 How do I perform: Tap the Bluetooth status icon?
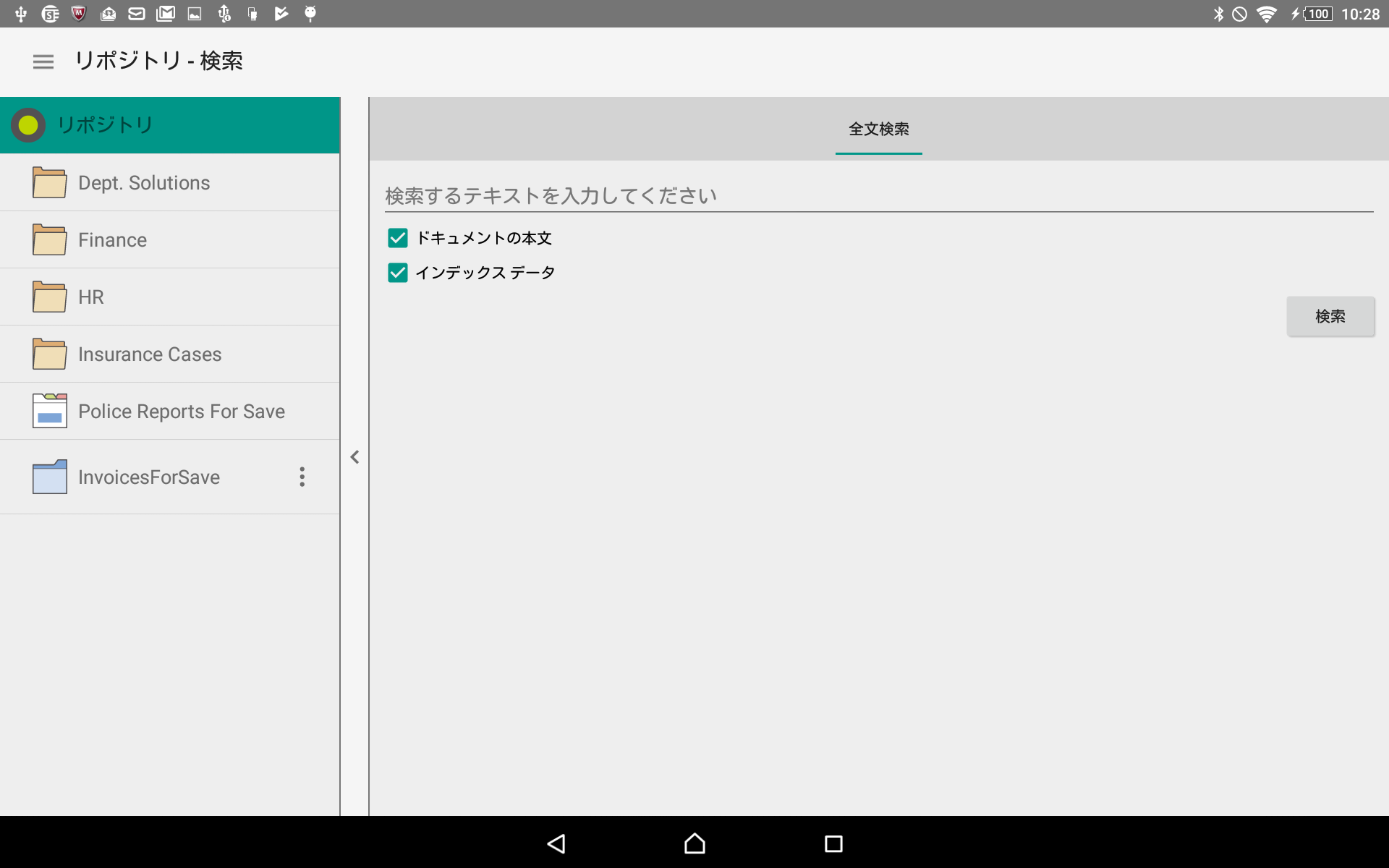[x=1218, y=14]
